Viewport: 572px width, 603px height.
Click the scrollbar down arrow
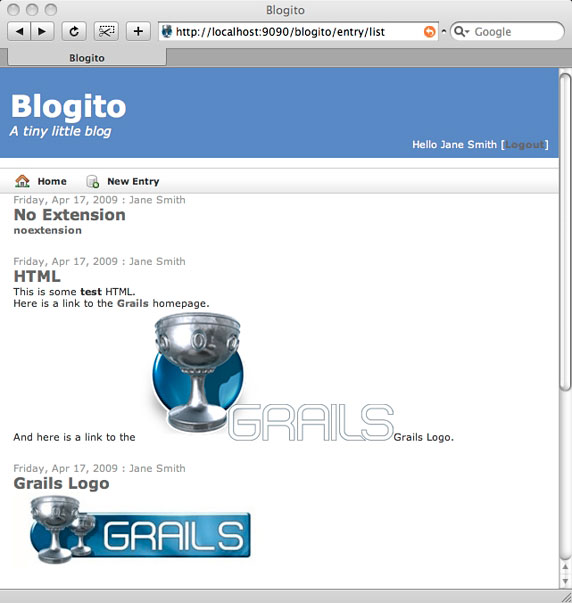[565, 580]
